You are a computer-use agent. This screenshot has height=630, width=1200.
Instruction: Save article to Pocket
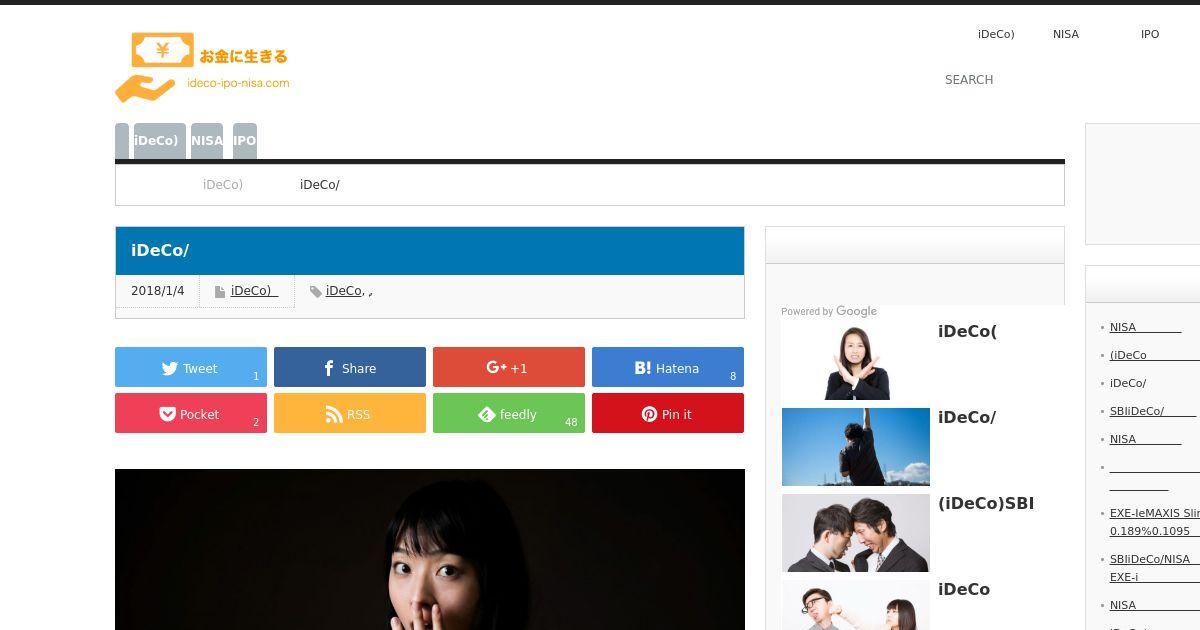pos(191,413)
